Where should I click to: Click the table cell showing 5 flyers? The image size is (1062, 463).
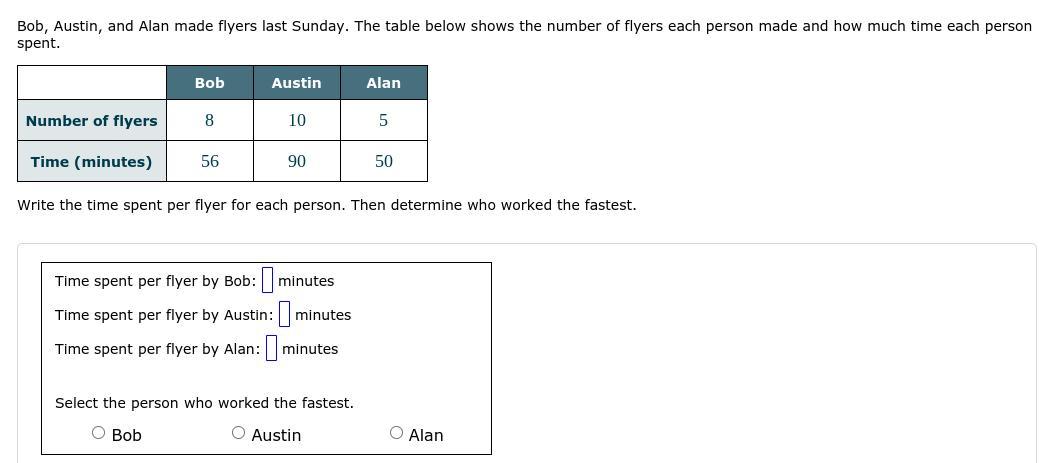(383, 120)
